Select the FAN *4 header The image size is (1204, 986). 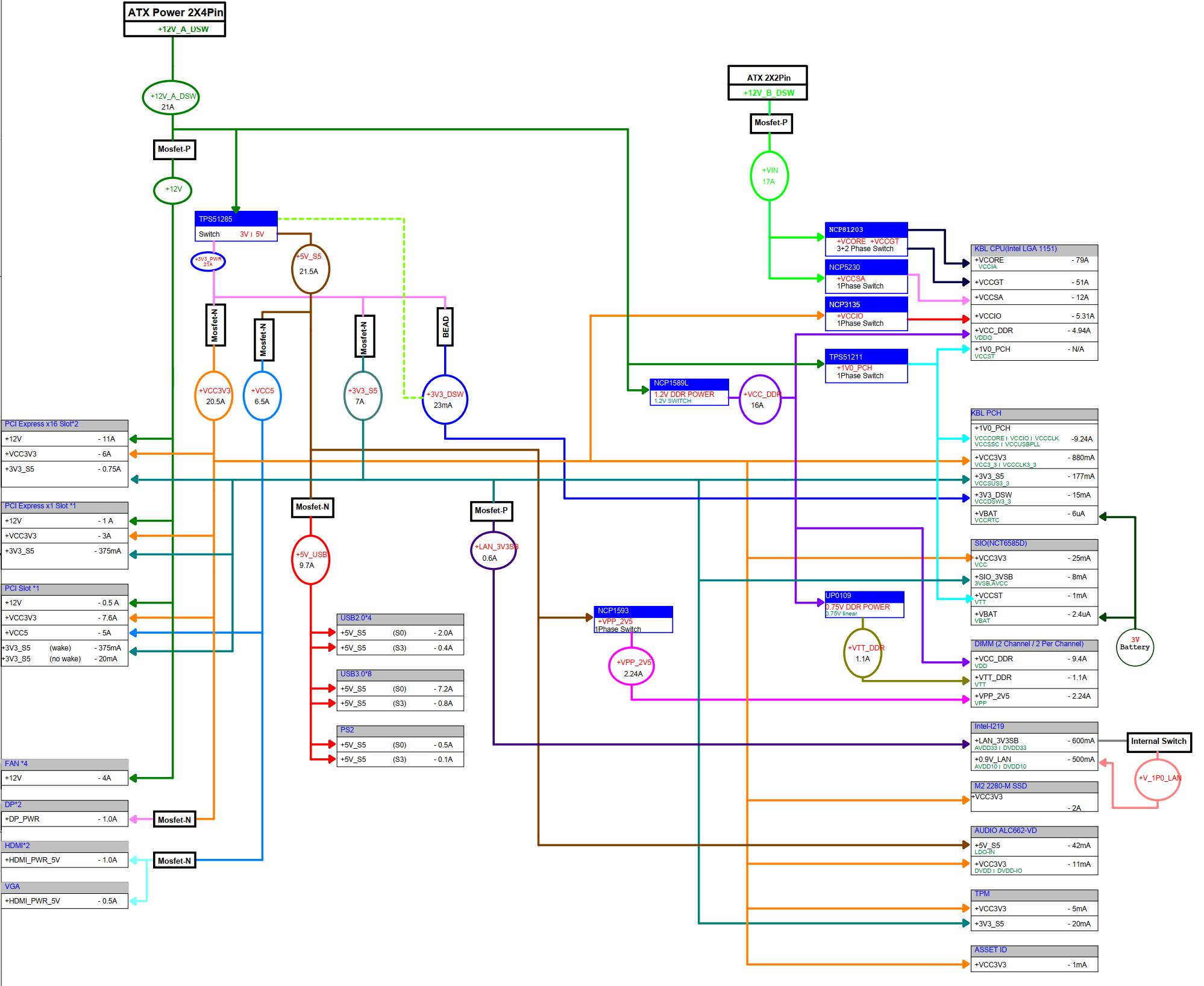[64, 764]
